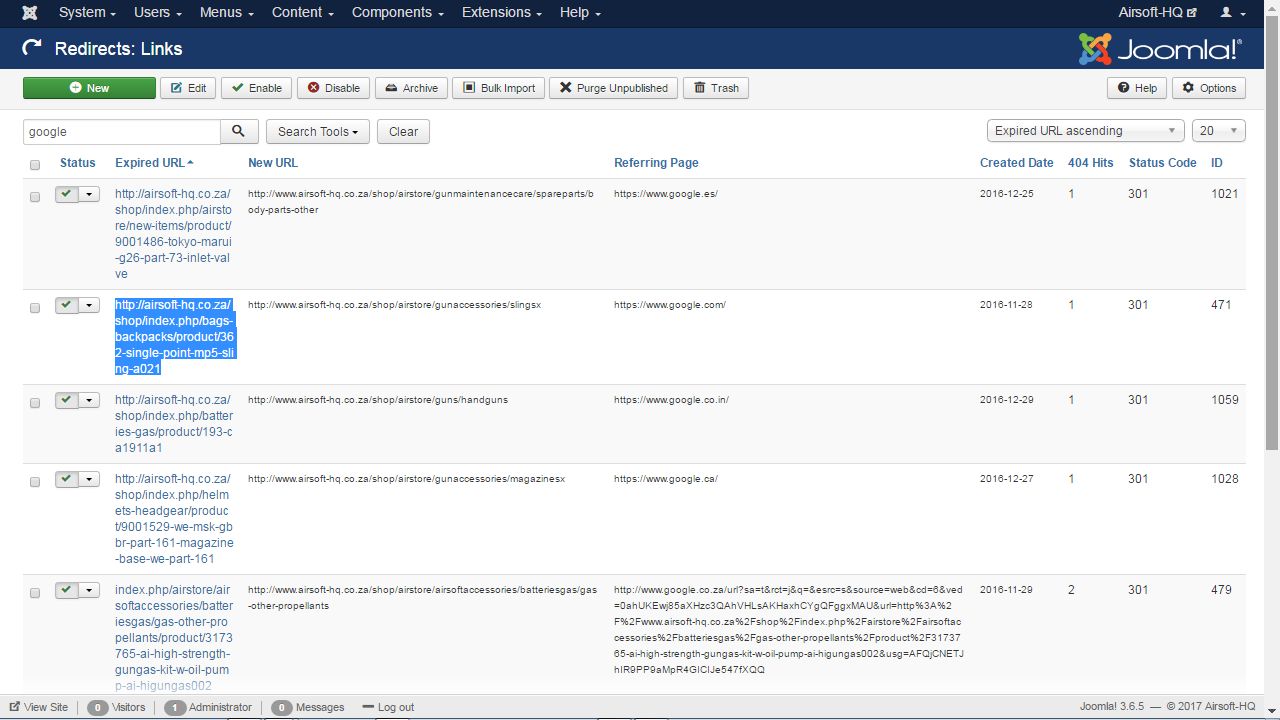Open status dropdown arrow for ID 1059

pos(90,400)
